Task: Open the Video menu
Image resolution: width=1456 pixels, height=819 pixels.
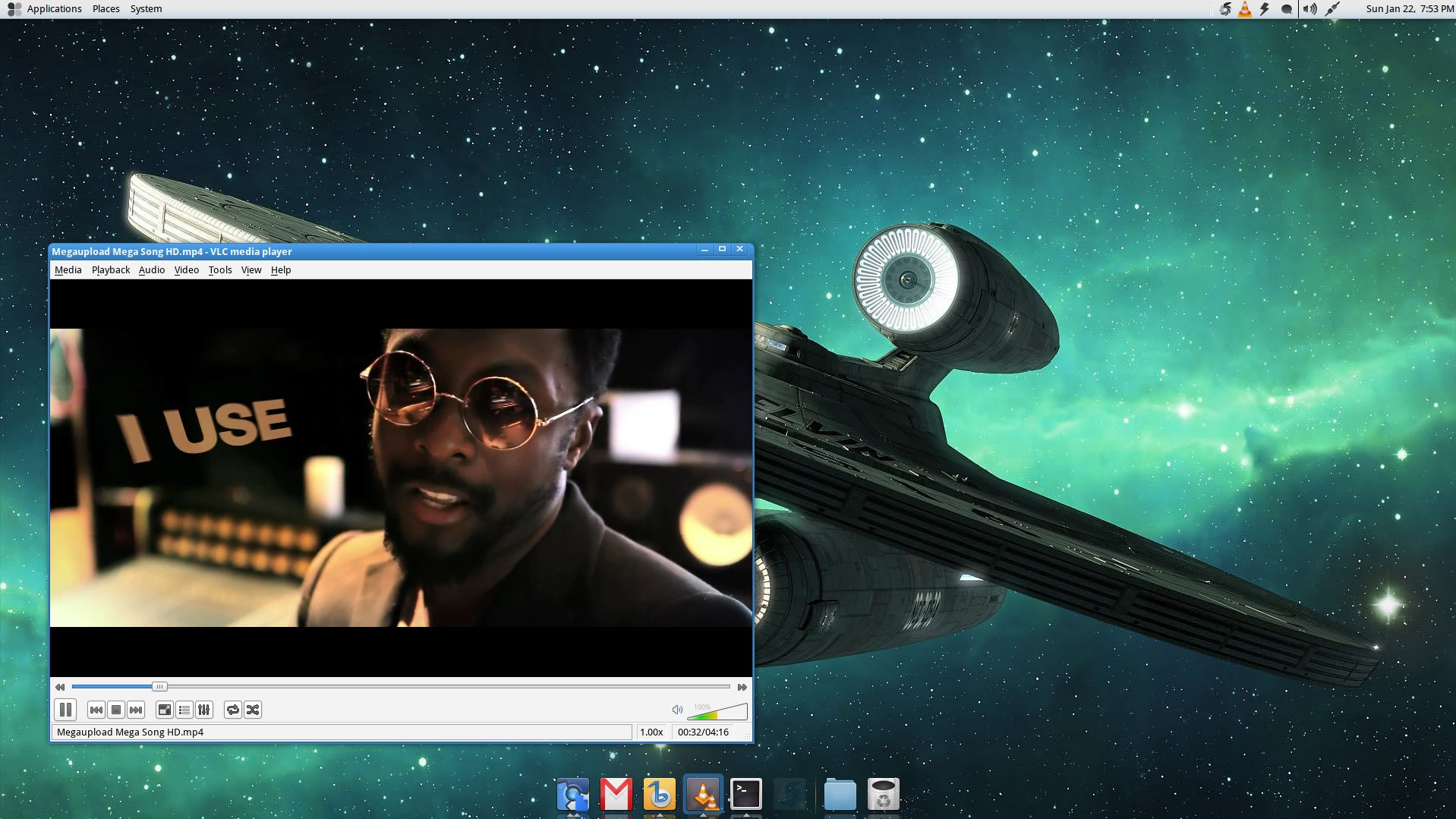Action: coord(187,269)
